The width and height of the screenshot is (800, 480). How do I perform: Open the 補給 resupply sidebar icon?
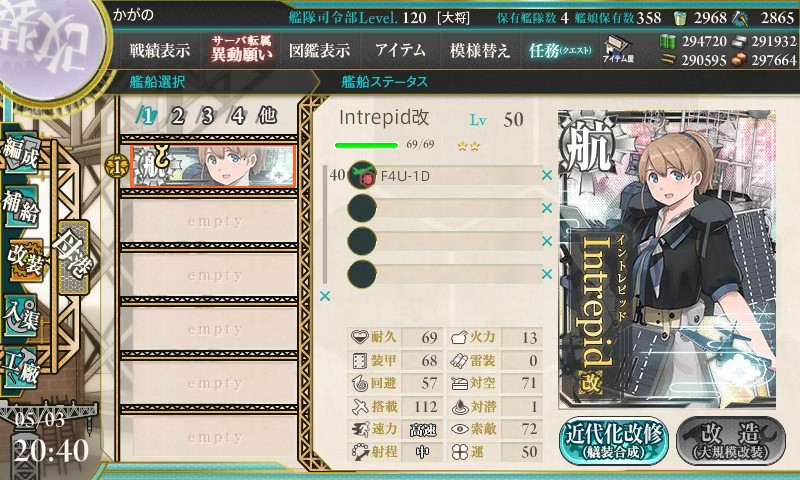point(21,205)
